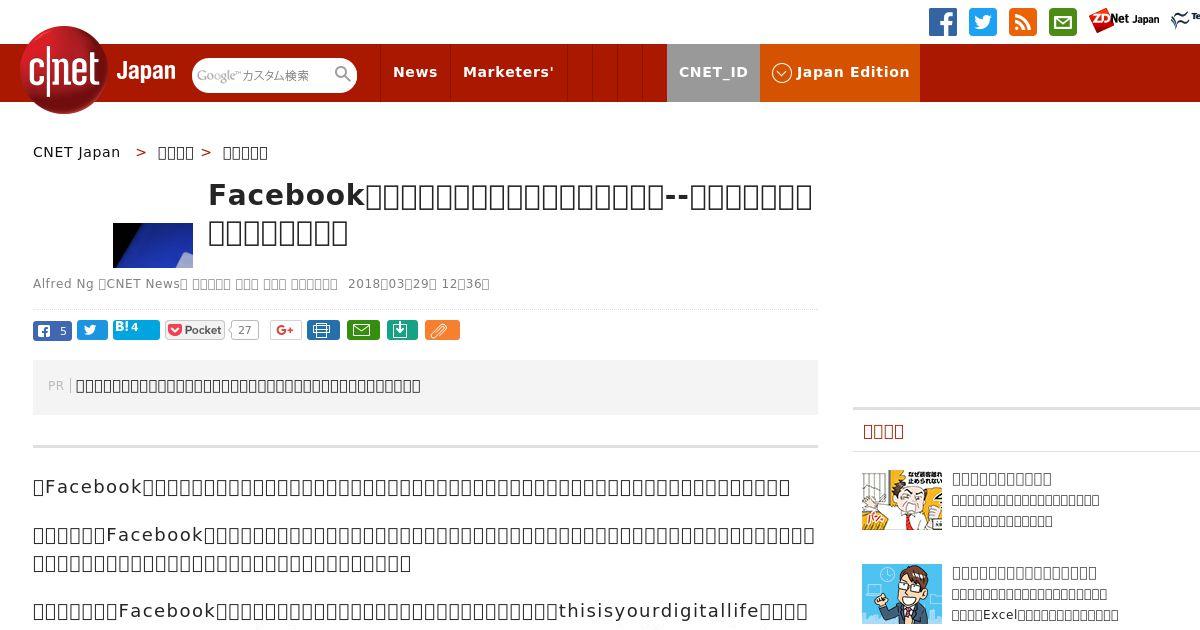1200x630 pixels.
Task: Open the orange RSS feed icon
Action: (1023, 22)
